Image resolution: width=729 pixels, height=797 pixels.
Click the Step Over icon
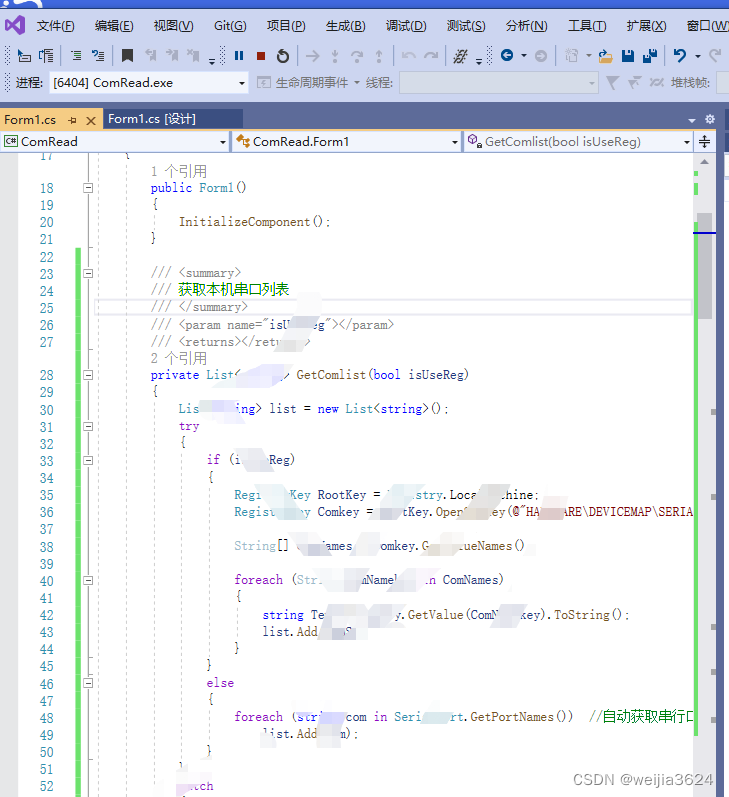click(357, 55)
